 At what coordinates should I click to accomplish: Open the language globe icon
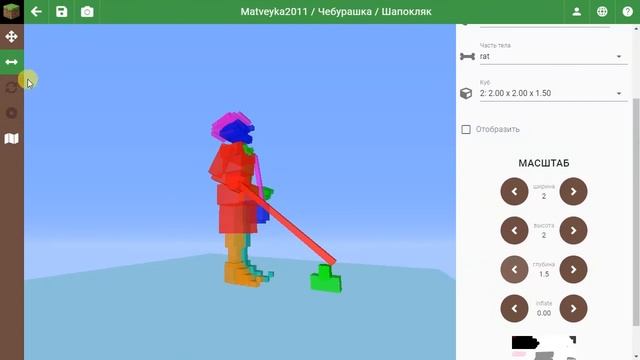click(602, 12)
